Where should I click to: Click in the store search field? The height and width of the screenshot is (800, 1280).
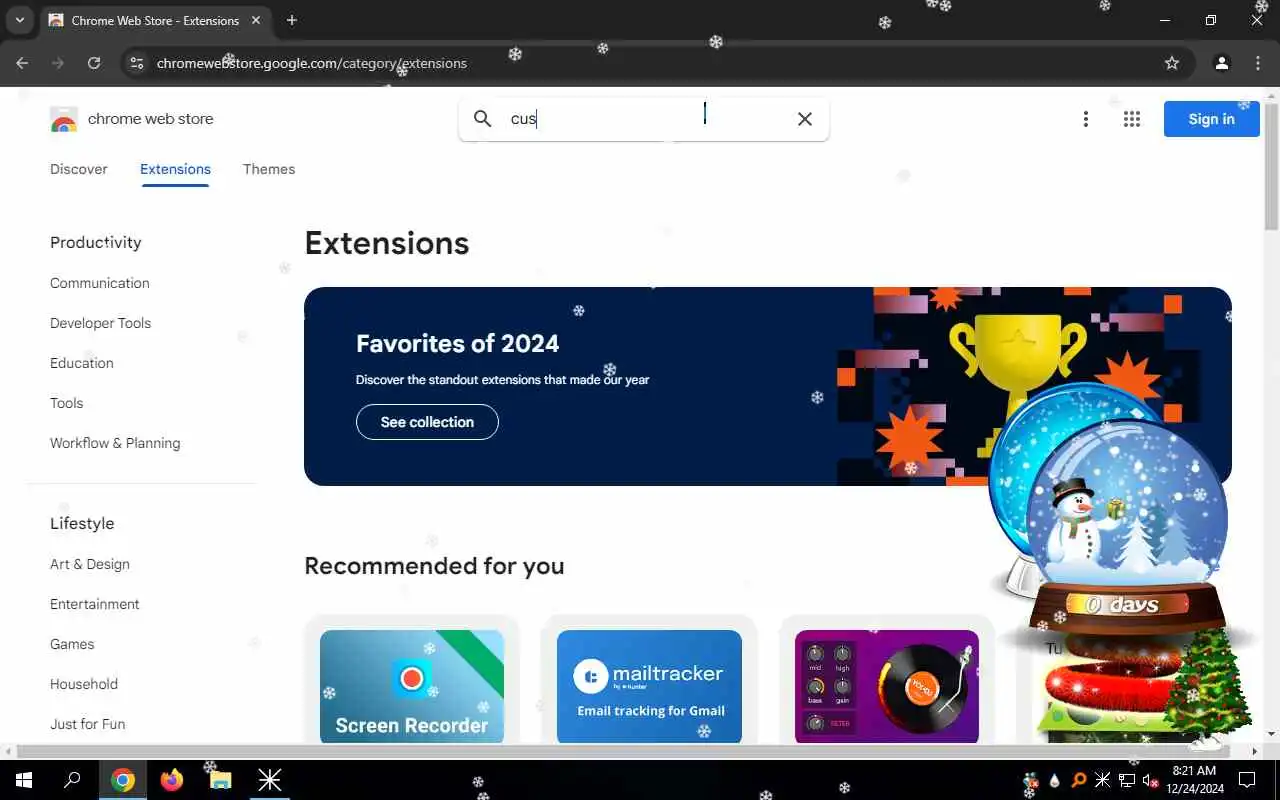(645, 119)
